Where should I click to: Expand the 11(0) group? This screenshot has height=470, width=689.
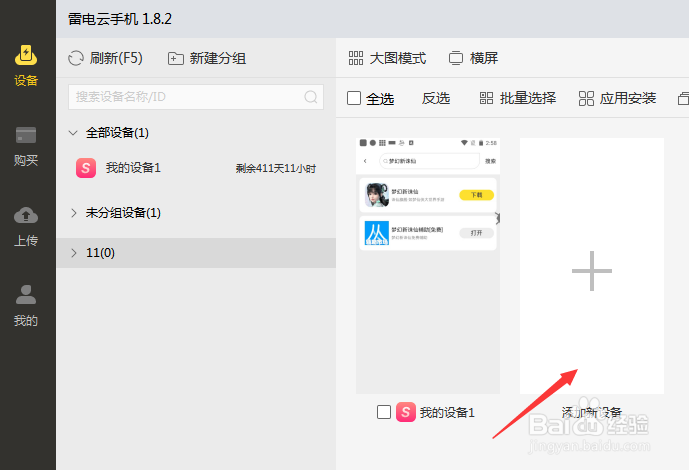[73, 253]
